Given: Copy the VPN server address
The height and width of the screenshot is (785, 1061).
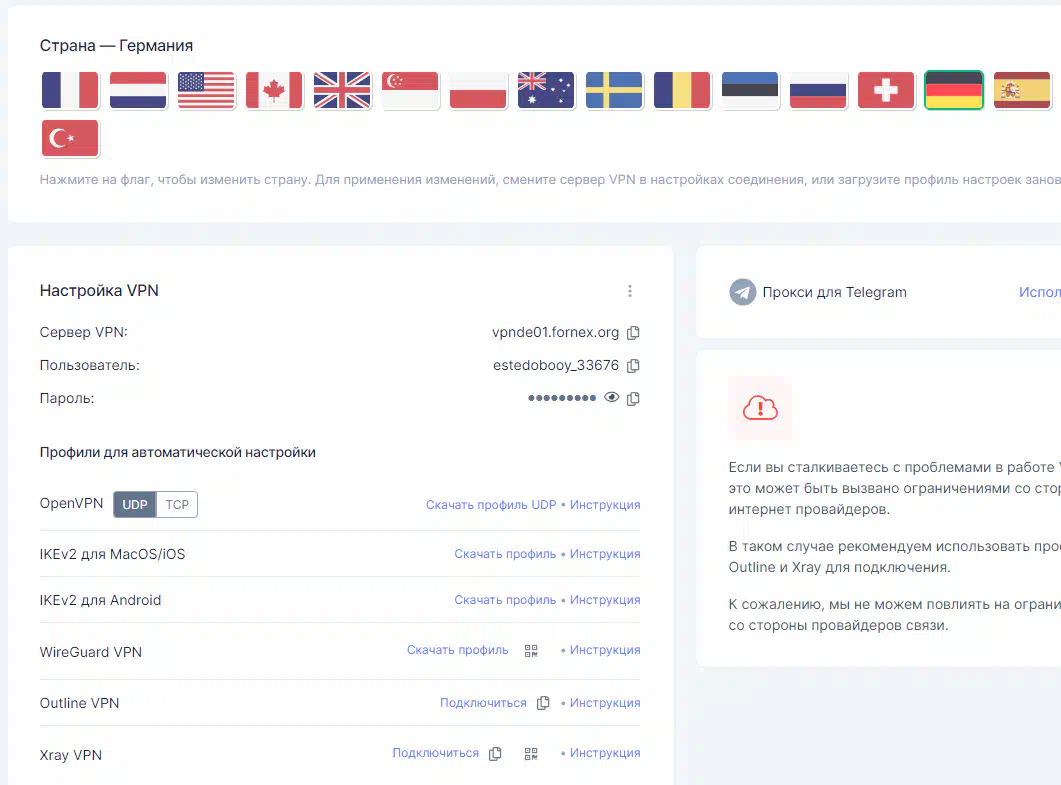Looking at the screenshot, I should pos(633,333).
